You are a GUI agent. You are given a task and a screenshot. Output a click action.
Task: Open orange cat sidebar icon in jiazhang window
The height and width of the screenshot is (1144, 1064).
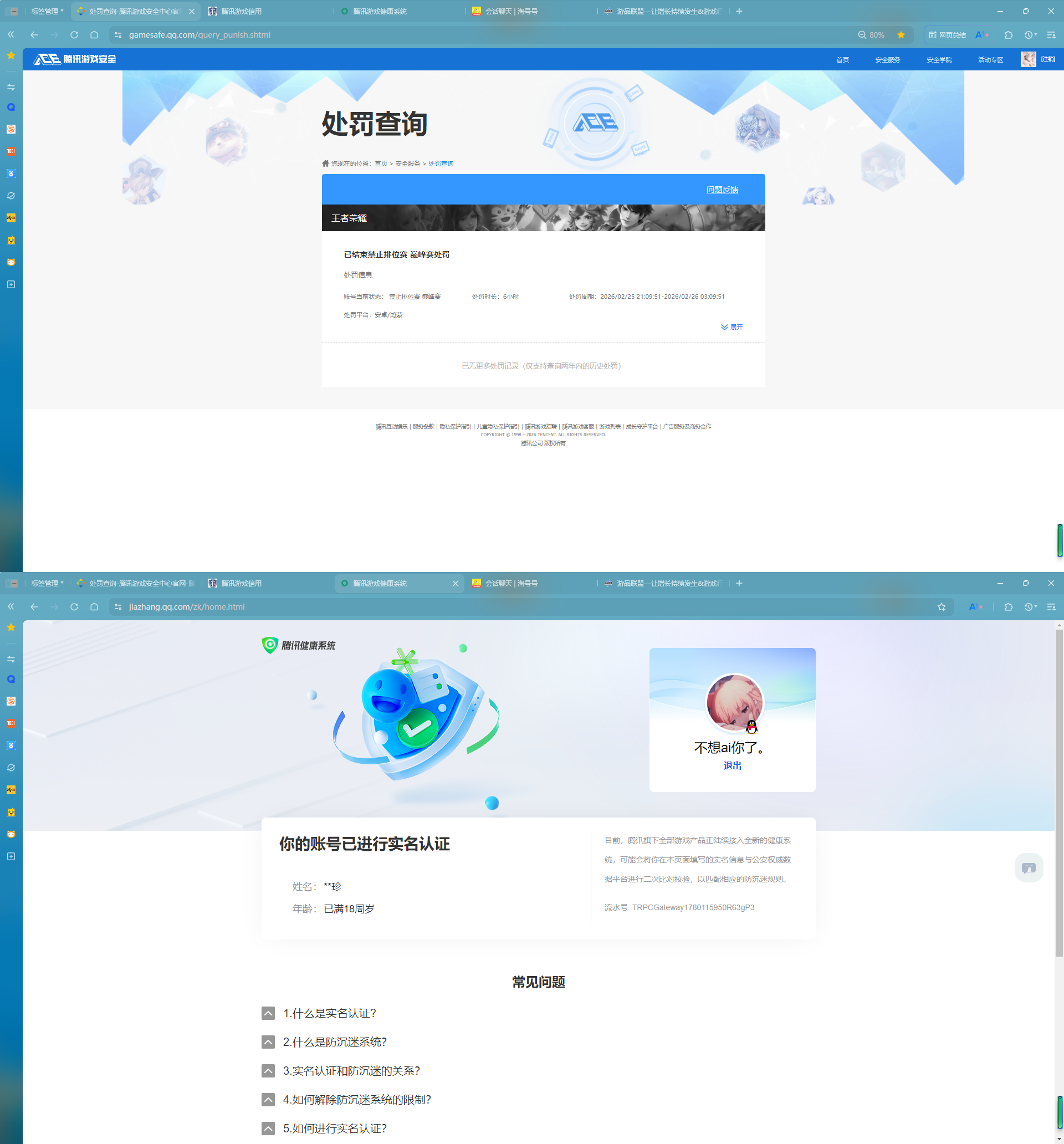point(11,834)
